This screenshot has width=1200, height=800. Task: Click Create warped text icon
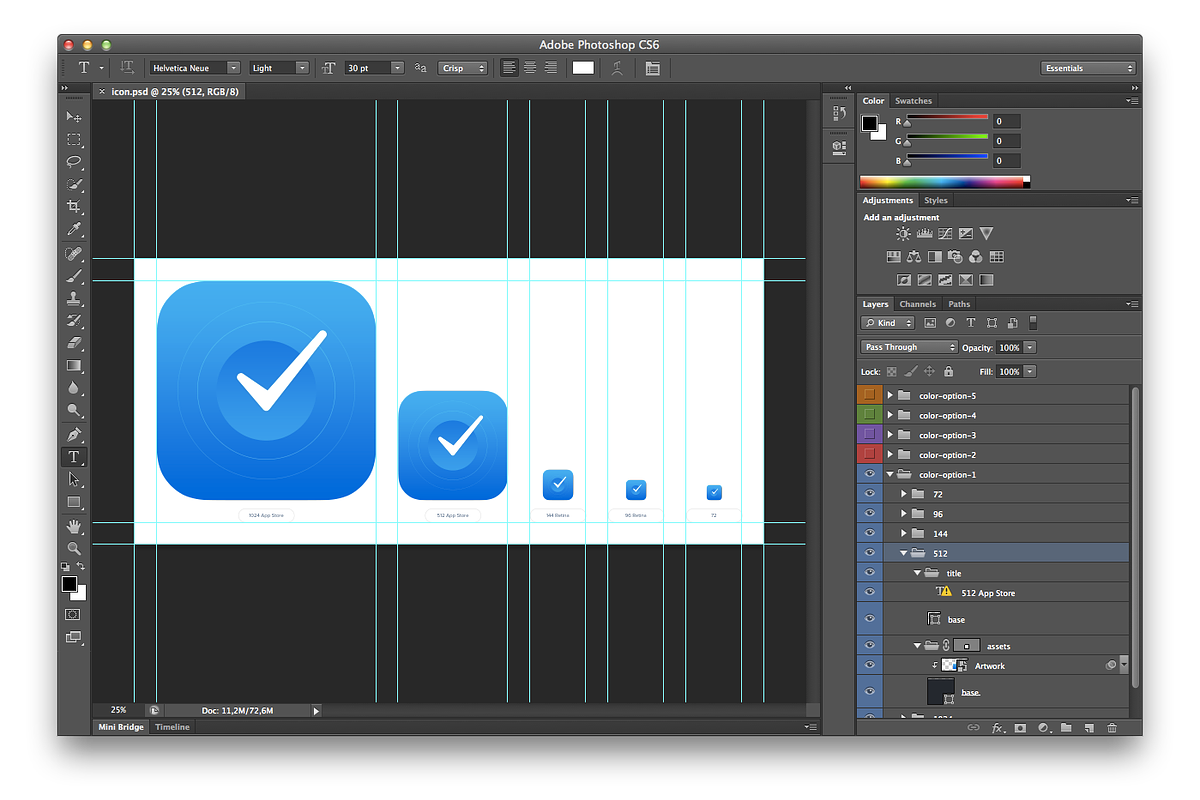point(618,68)
